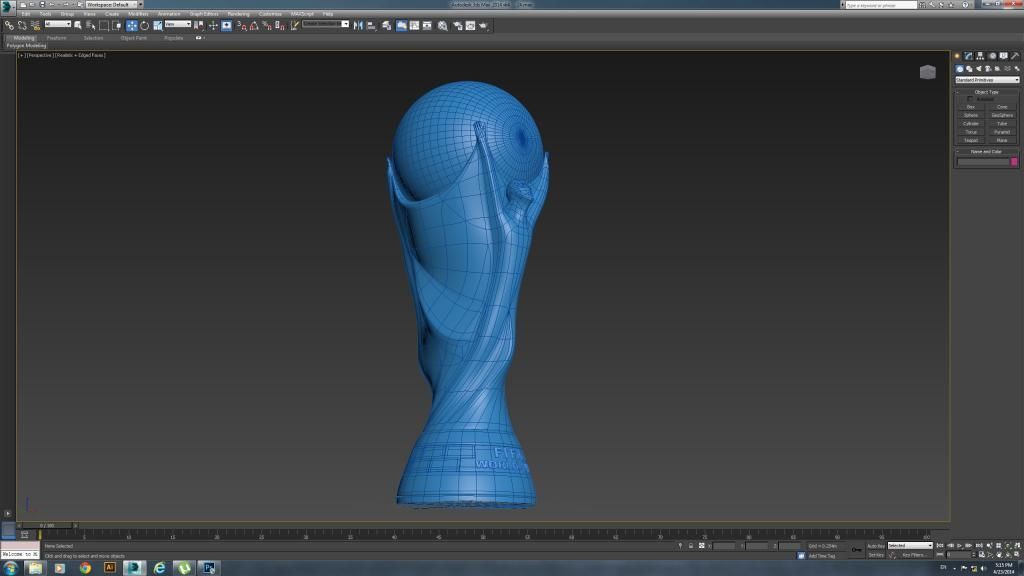
Task: Open Render Setup icon
Action: pyautogui.click(x=457, y=25)
